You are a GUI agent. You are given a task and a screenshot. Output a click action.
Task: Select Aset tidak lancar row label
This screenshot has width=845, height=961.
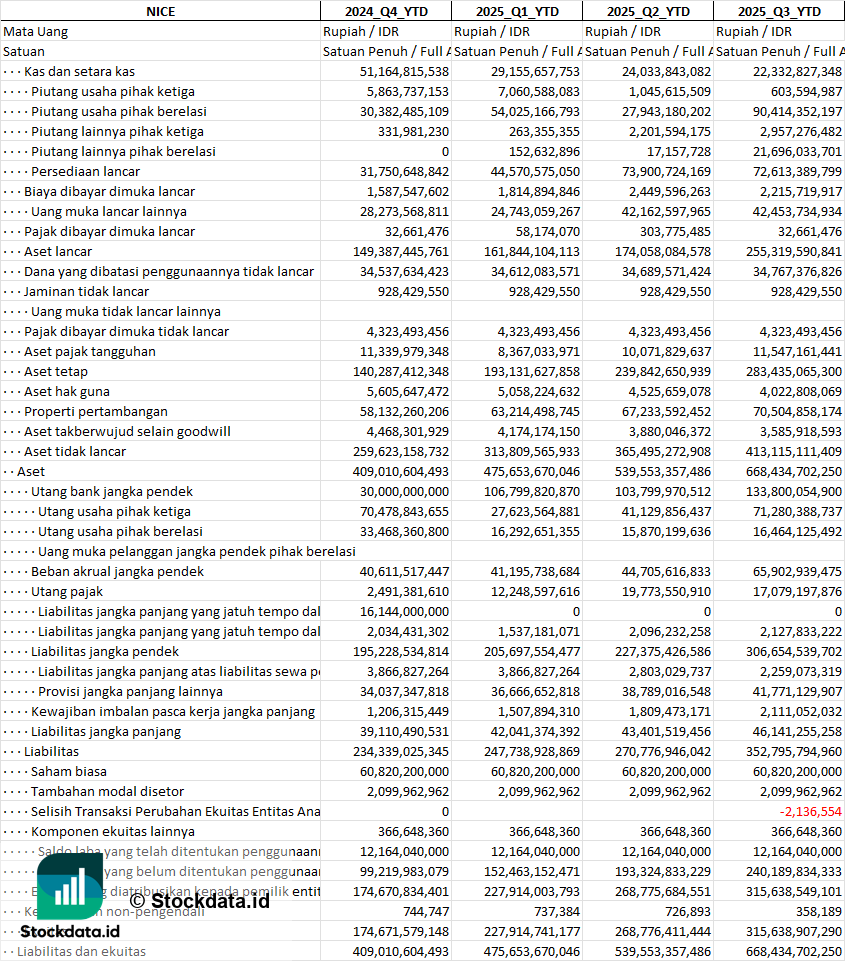click(75, 452)
